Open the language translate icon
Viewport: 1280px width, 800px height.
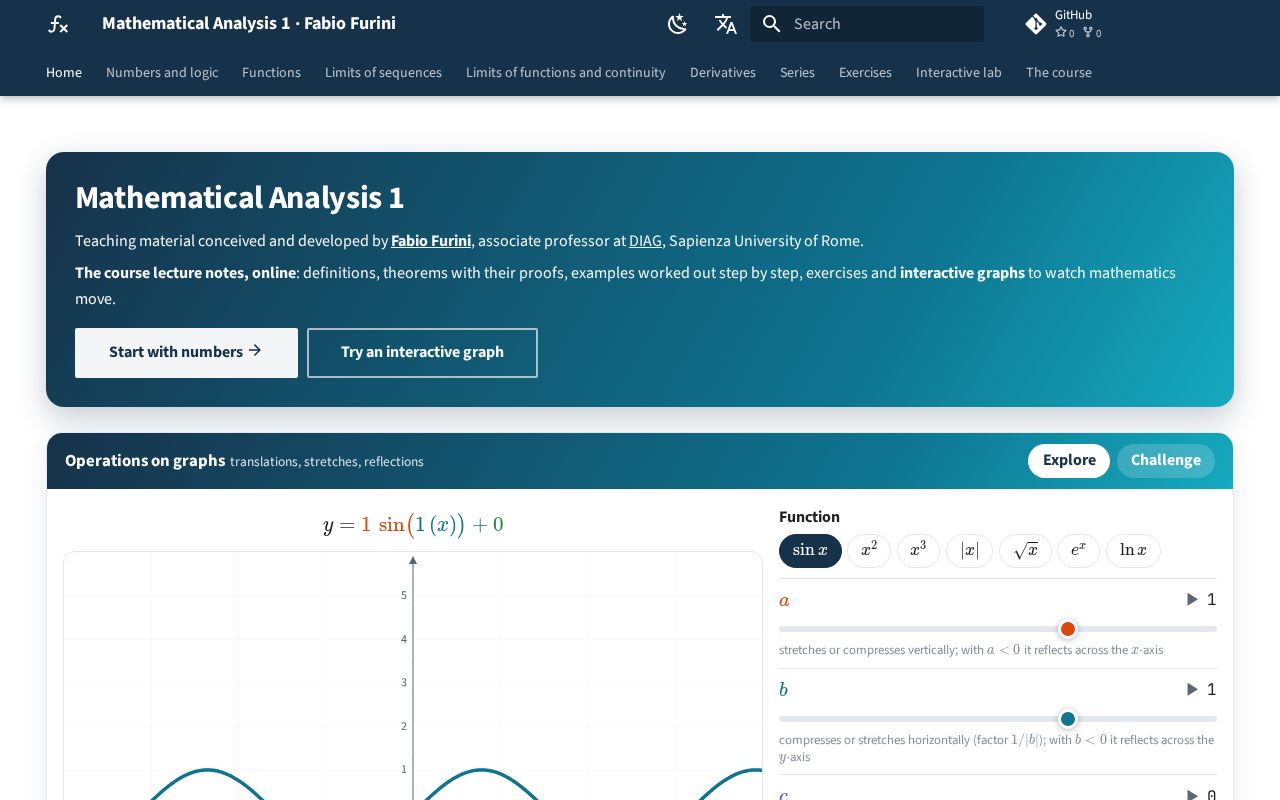point(726,24)
